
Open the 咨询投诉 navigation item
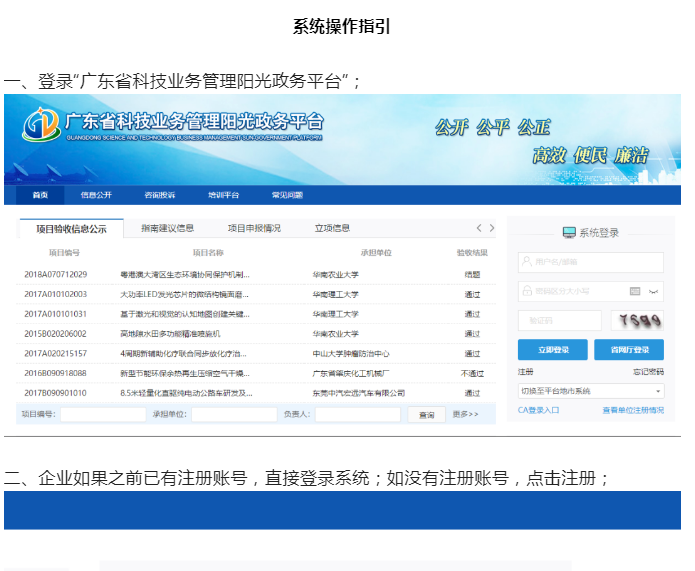point(160,195)
